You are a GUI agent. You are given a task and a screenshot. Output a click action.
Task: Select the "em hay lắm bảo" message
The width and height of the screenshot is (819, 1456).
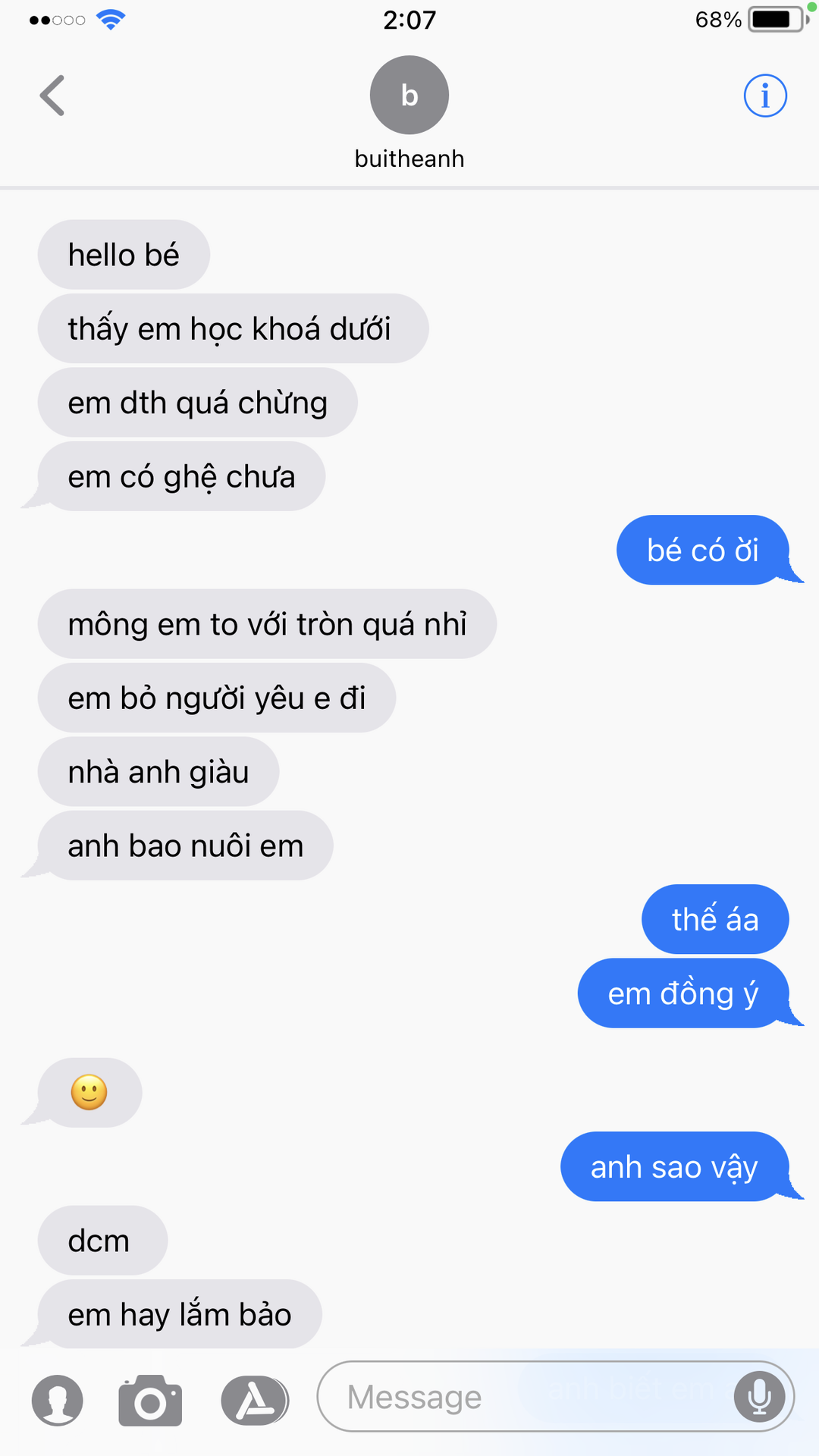pos(180,1314)
